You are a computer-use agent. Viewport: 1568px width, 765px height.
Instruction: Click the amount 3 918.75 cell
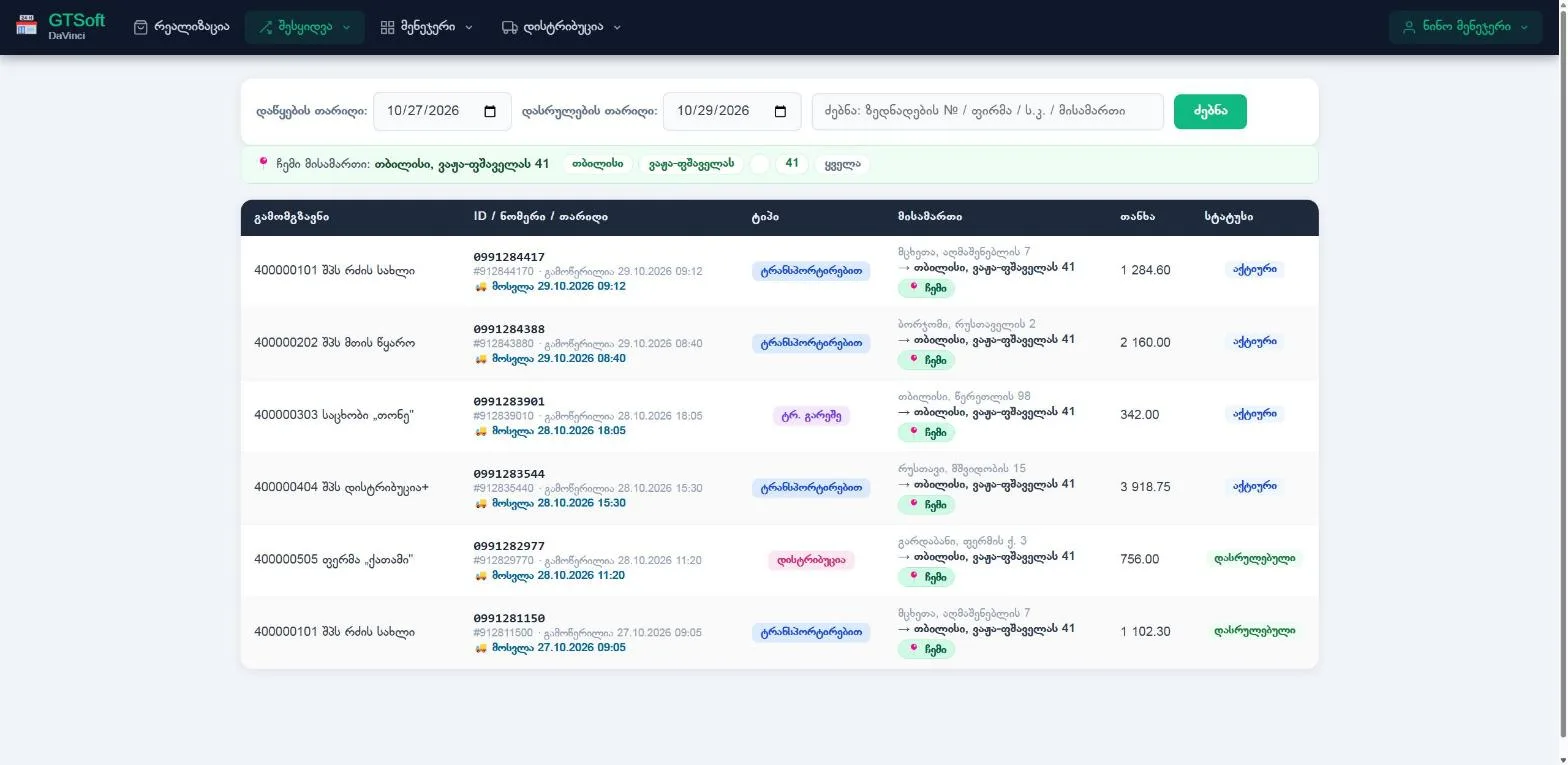point(1145,487)
